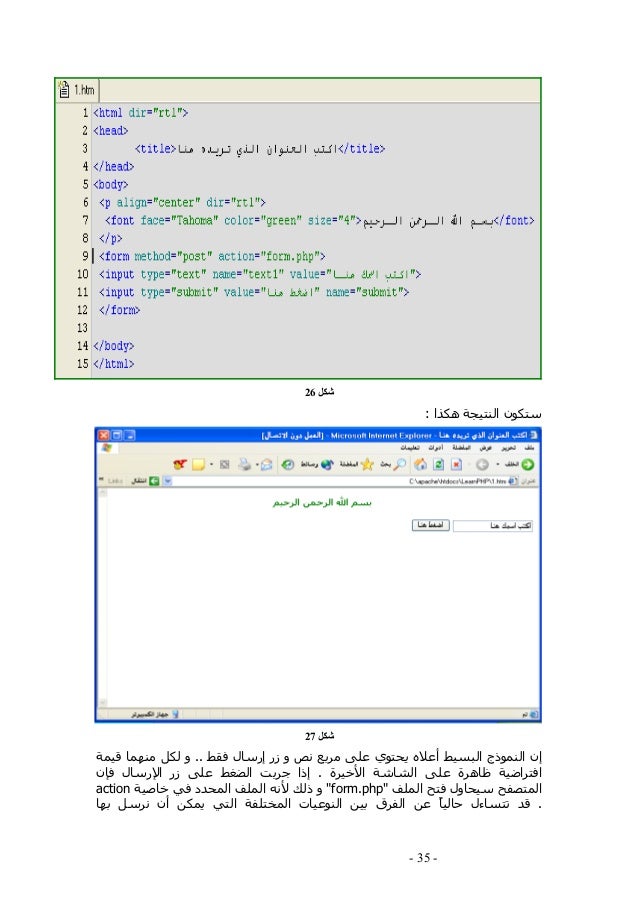Click the Refresh icon in IE toolbar

pos(439,464)
